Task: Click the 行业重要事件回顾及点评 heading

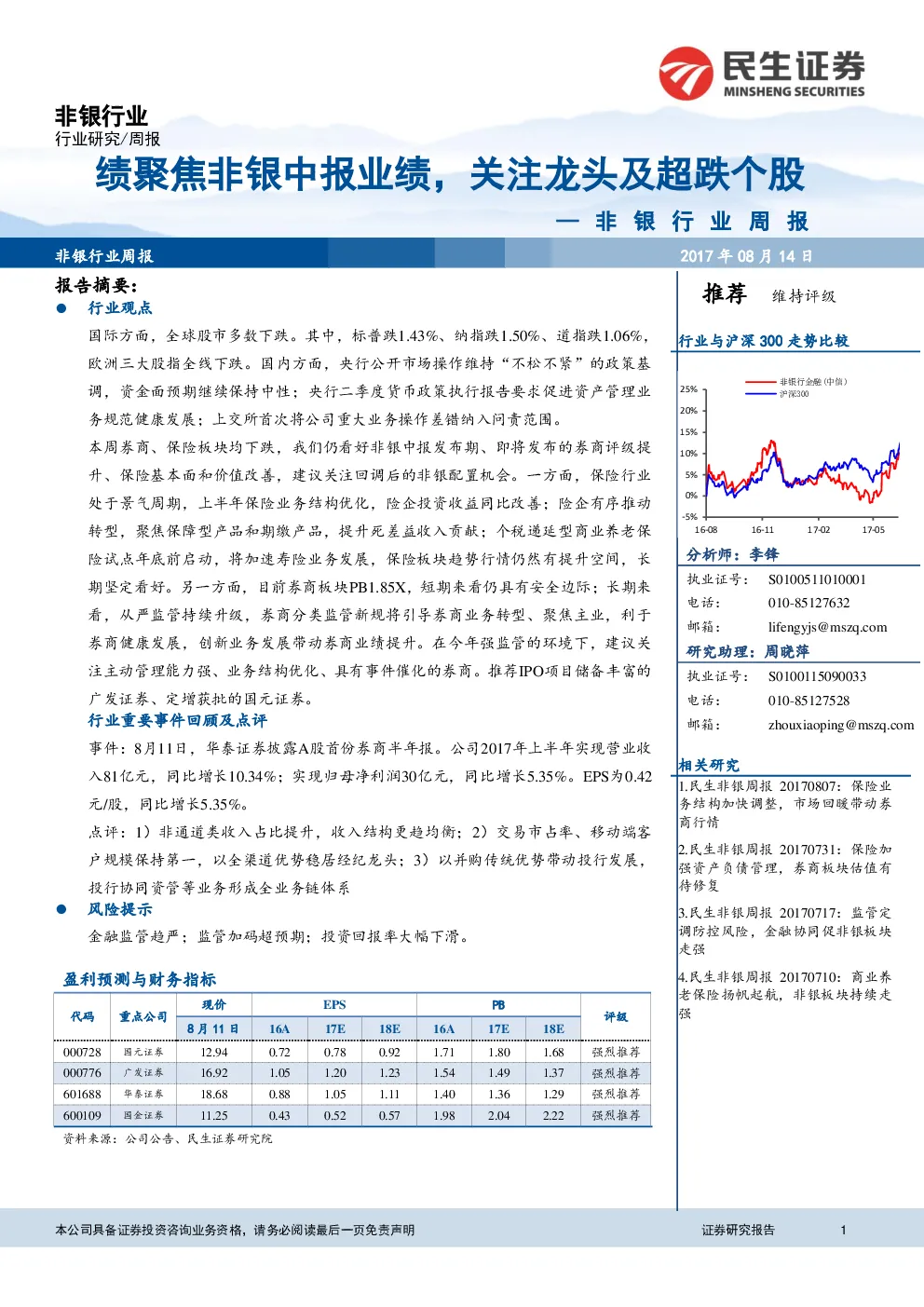Action: click(x=178, y=721)
